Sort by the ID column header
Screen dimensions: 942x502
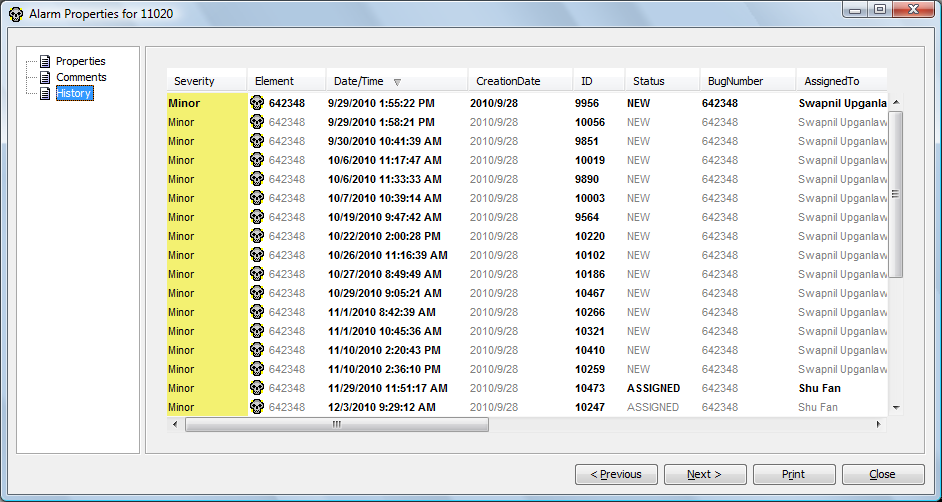tap(599, 81)
